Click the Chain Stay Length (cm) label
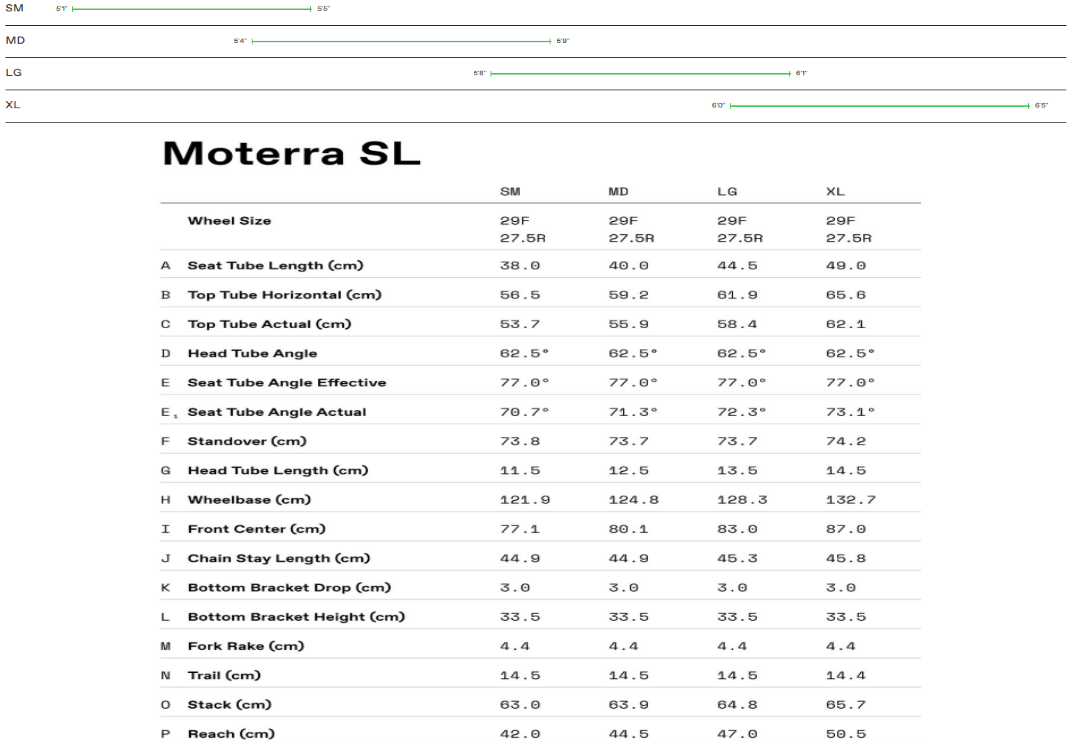Viewport: 1068px width, 742px height. 279,558
